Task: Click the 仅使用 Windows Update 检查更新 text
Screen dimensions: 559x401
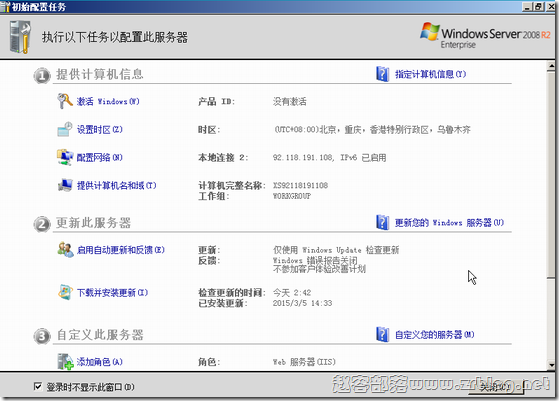Action: coord(336,250)
